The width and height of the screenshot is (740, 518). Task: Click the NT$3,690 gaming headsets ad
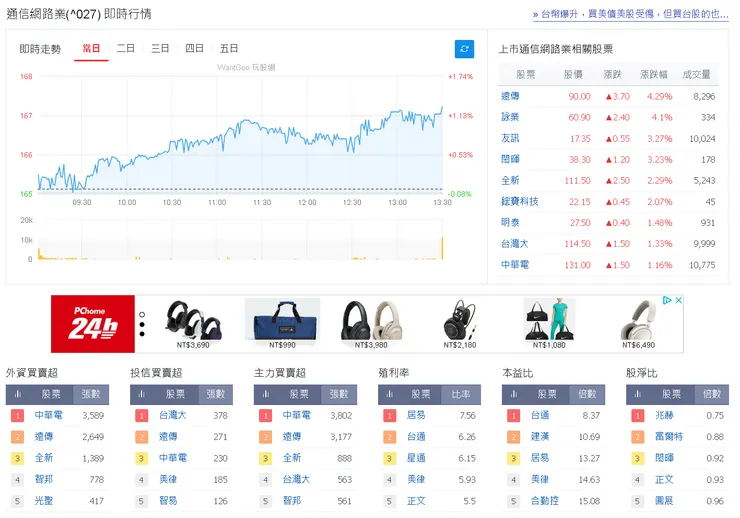[193, 324]
